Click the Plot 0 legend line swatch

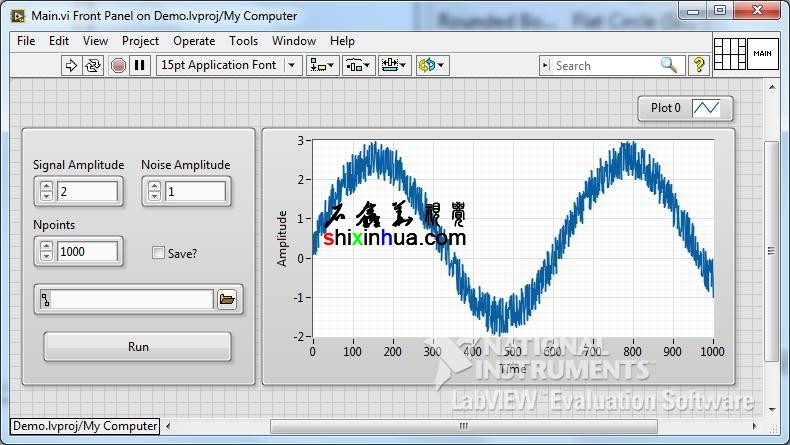[x=711, y=108]
